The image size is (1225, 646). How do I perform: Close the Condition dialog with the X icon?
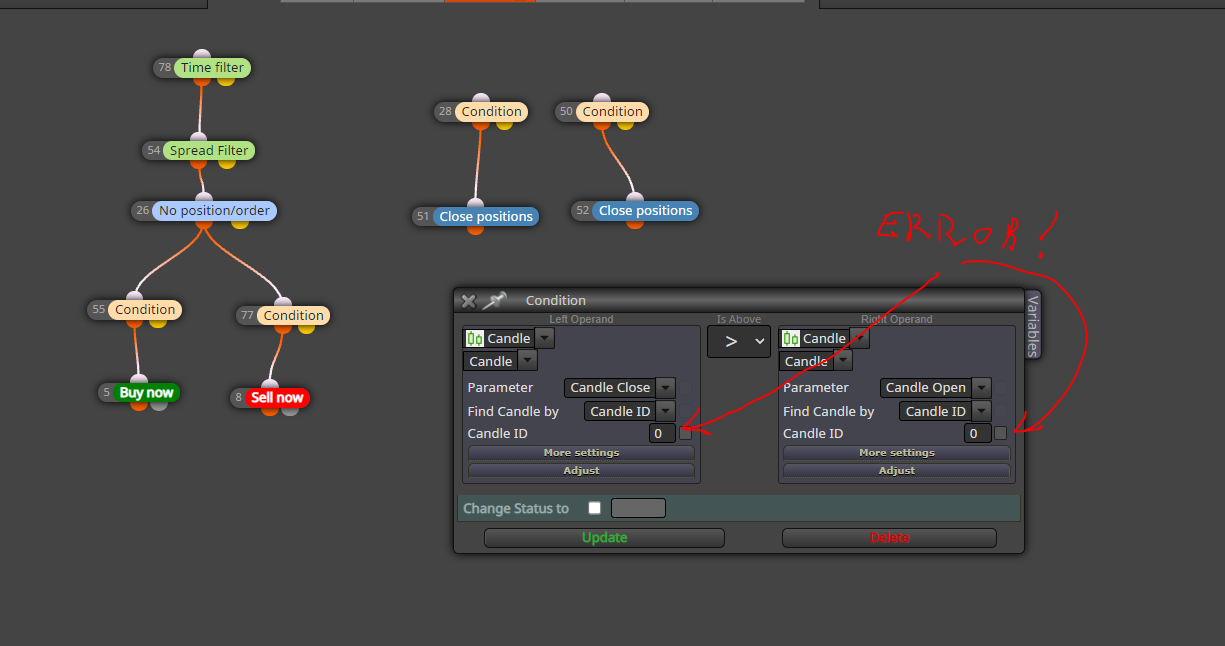468,300
